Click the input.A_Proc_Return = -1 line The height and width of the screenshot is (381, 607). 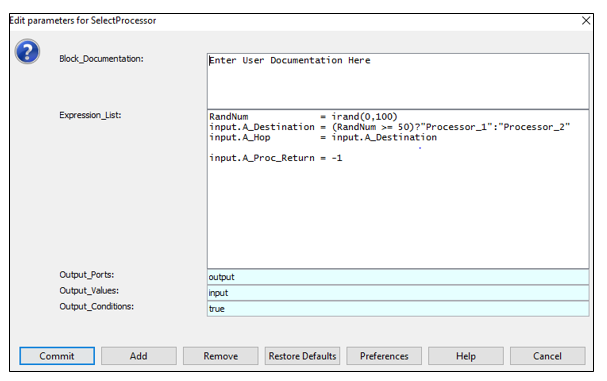276,158
